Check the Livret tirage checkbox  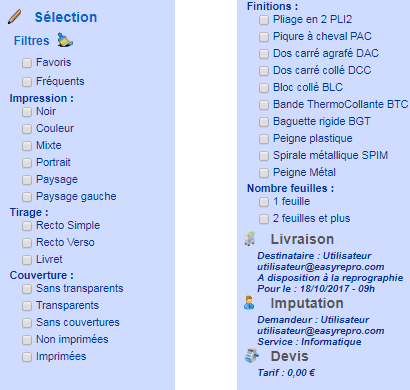tap(27, 260)
